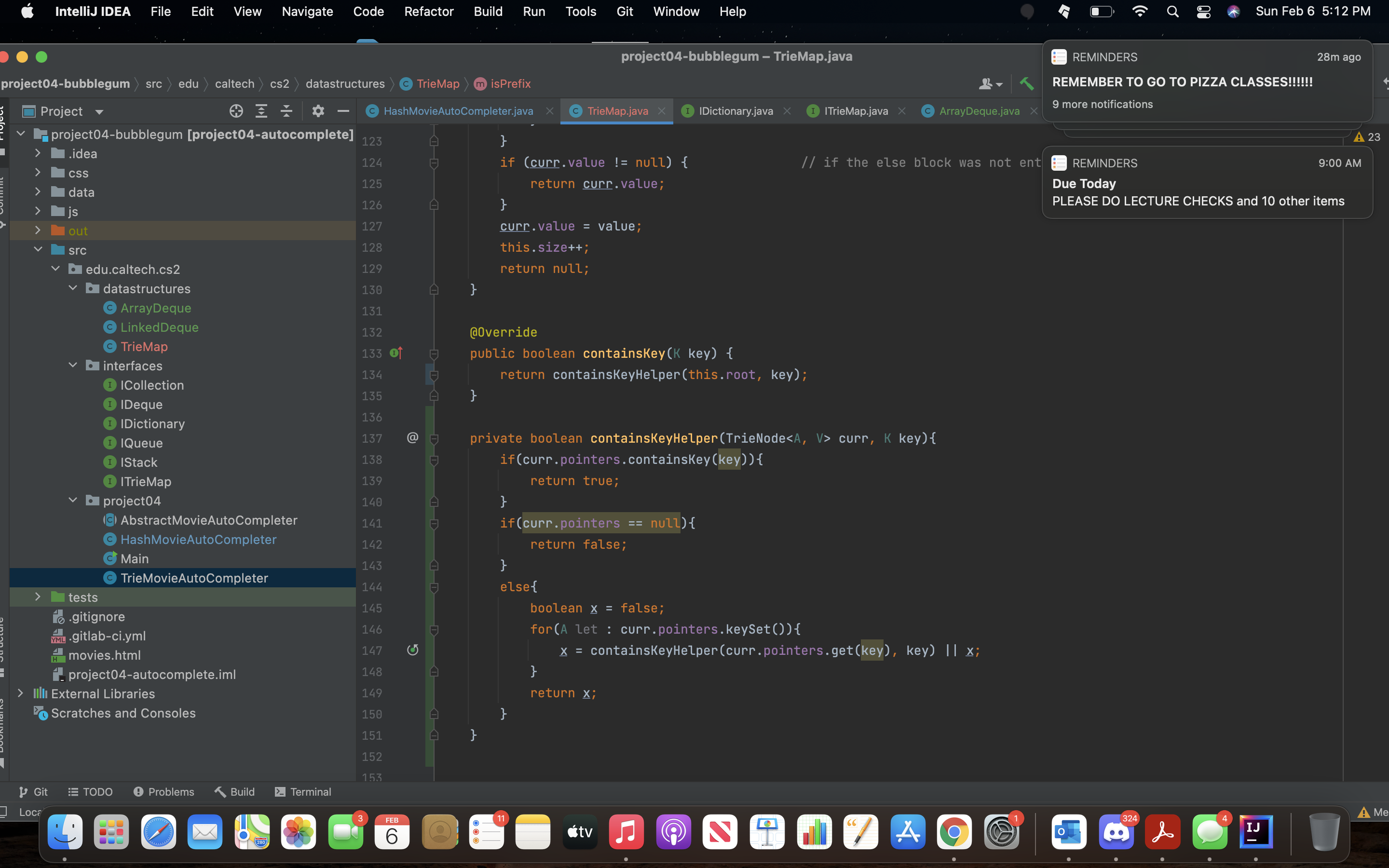
Task: Click the Select Opened File locate icon
Action: [x=236, y=111]
